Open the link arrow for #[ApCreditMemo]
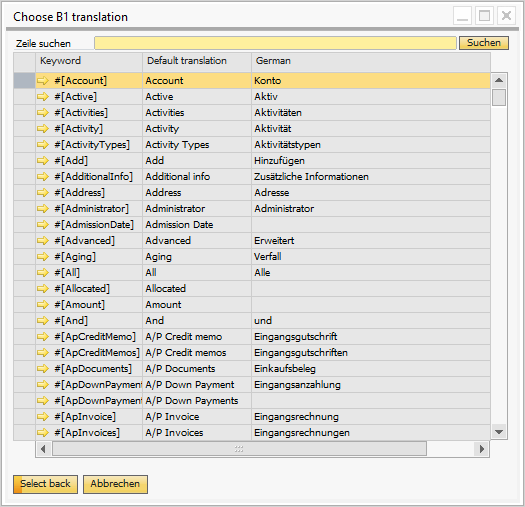 (x=43, y=337)
